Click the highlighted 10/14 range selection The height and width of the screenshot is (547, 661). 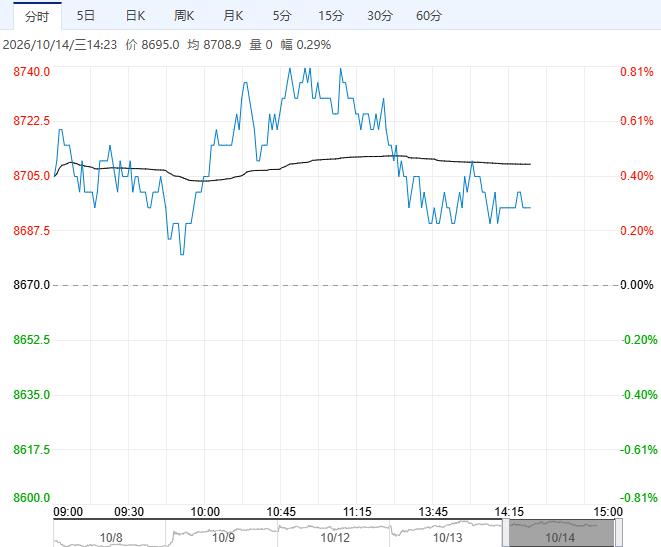click(562, 534)
